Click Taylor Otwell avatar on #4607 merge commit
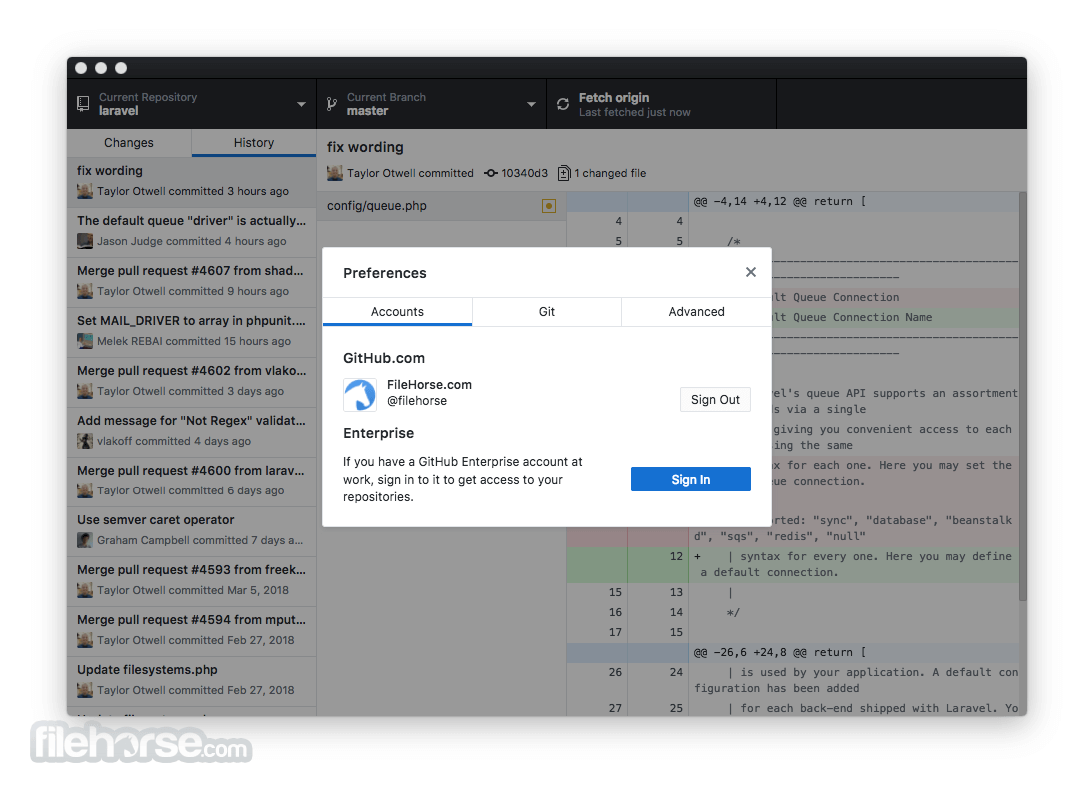Image resolution: width=1076 pixels, height=793 pixels. [x=85, y=292]
